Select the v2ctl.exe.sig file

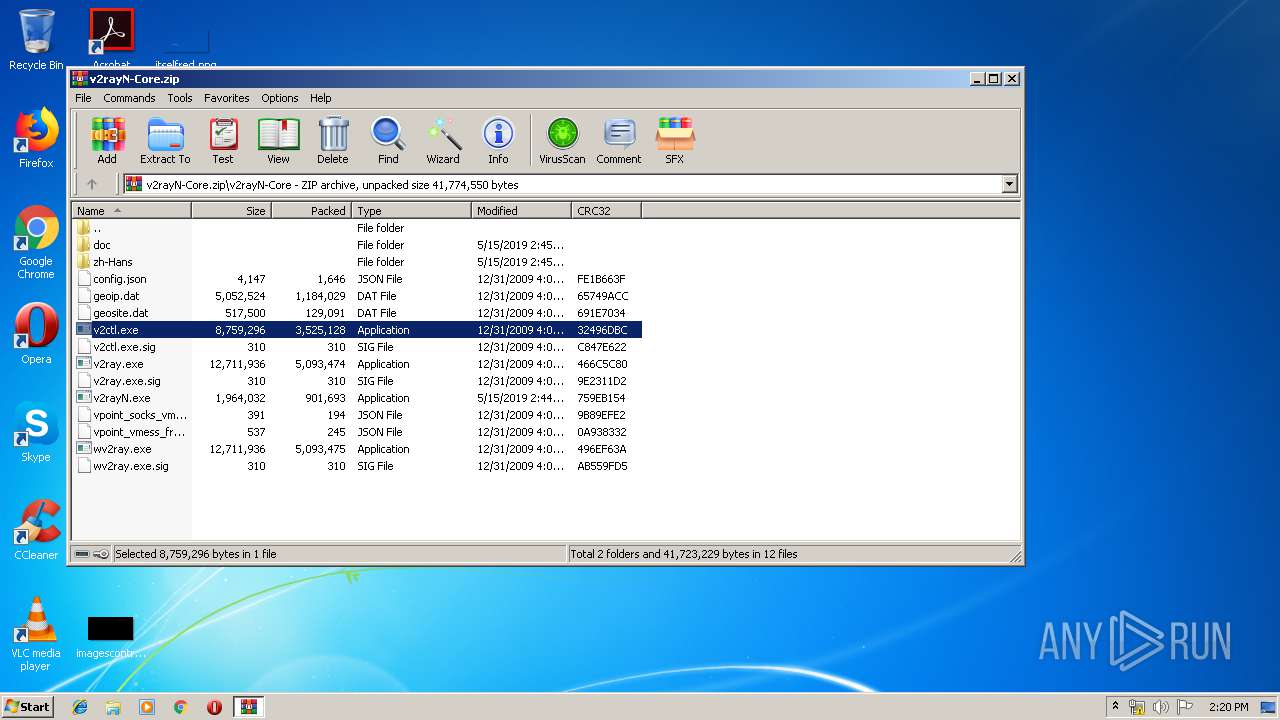coord(358,347)
